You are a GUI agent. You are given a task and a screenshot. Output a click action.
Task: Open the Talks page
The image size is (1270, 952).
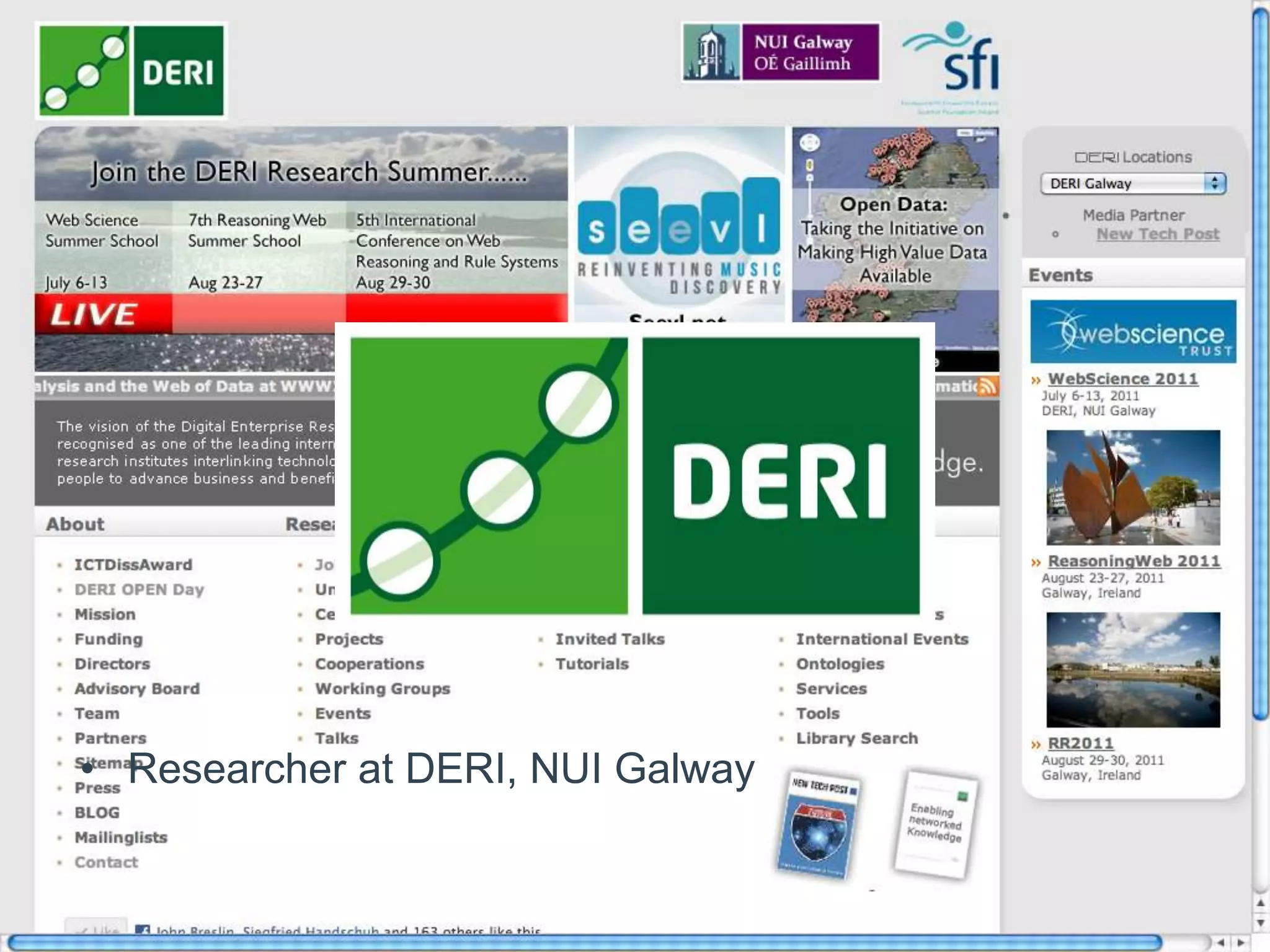[x=337, y=738]
